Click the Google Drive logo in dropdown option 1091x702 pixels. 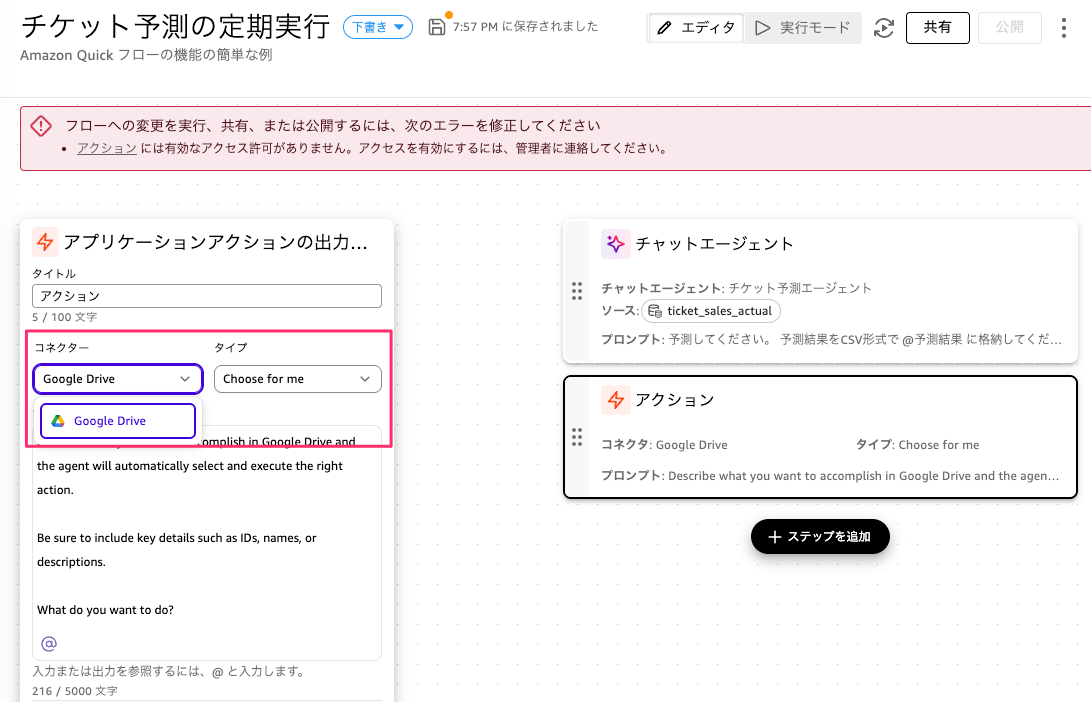(58, 421)
